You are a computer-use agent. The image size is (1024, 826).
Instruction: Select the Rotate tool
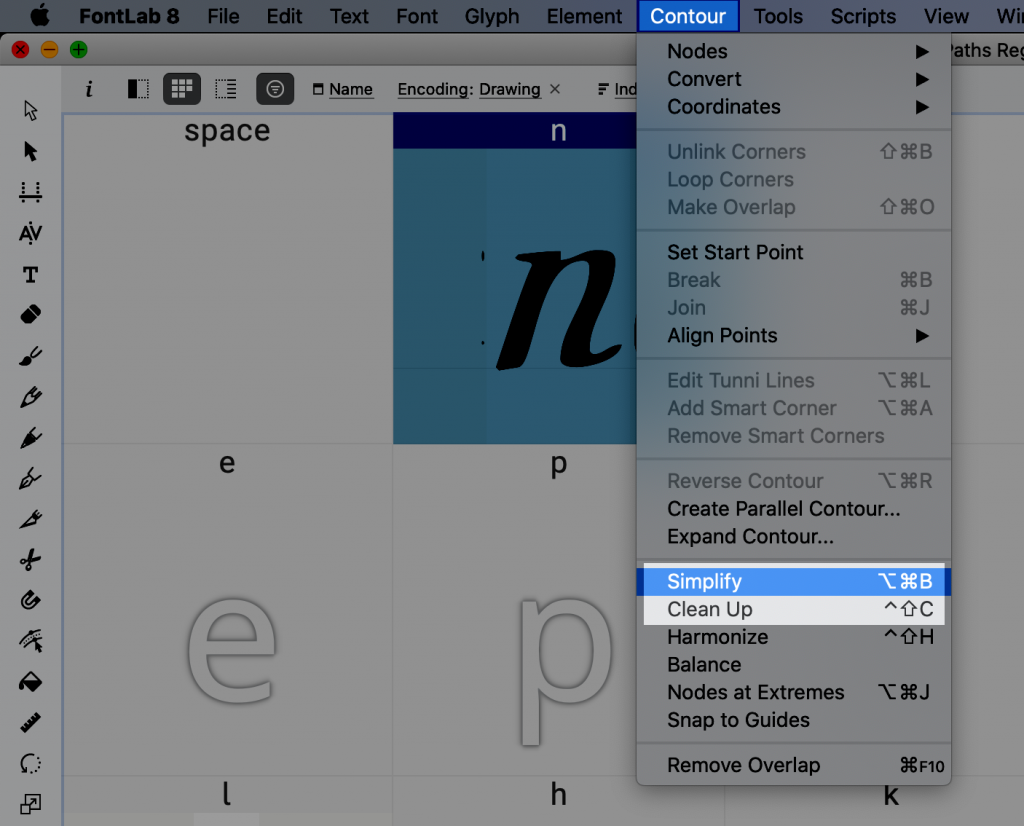click(31, 763)
